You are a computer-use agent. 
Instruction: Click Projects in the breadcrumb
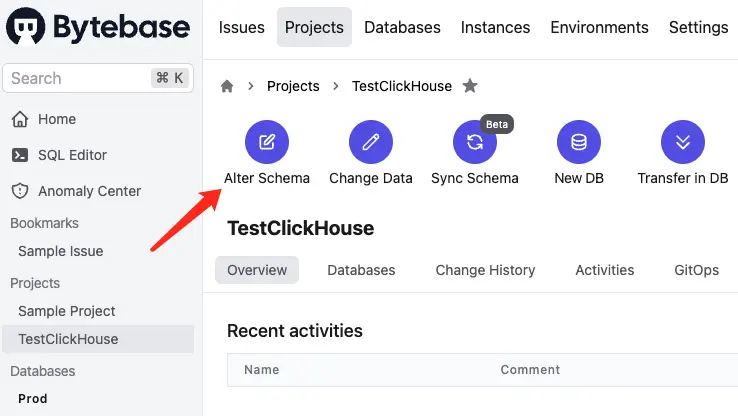[293, 86]
